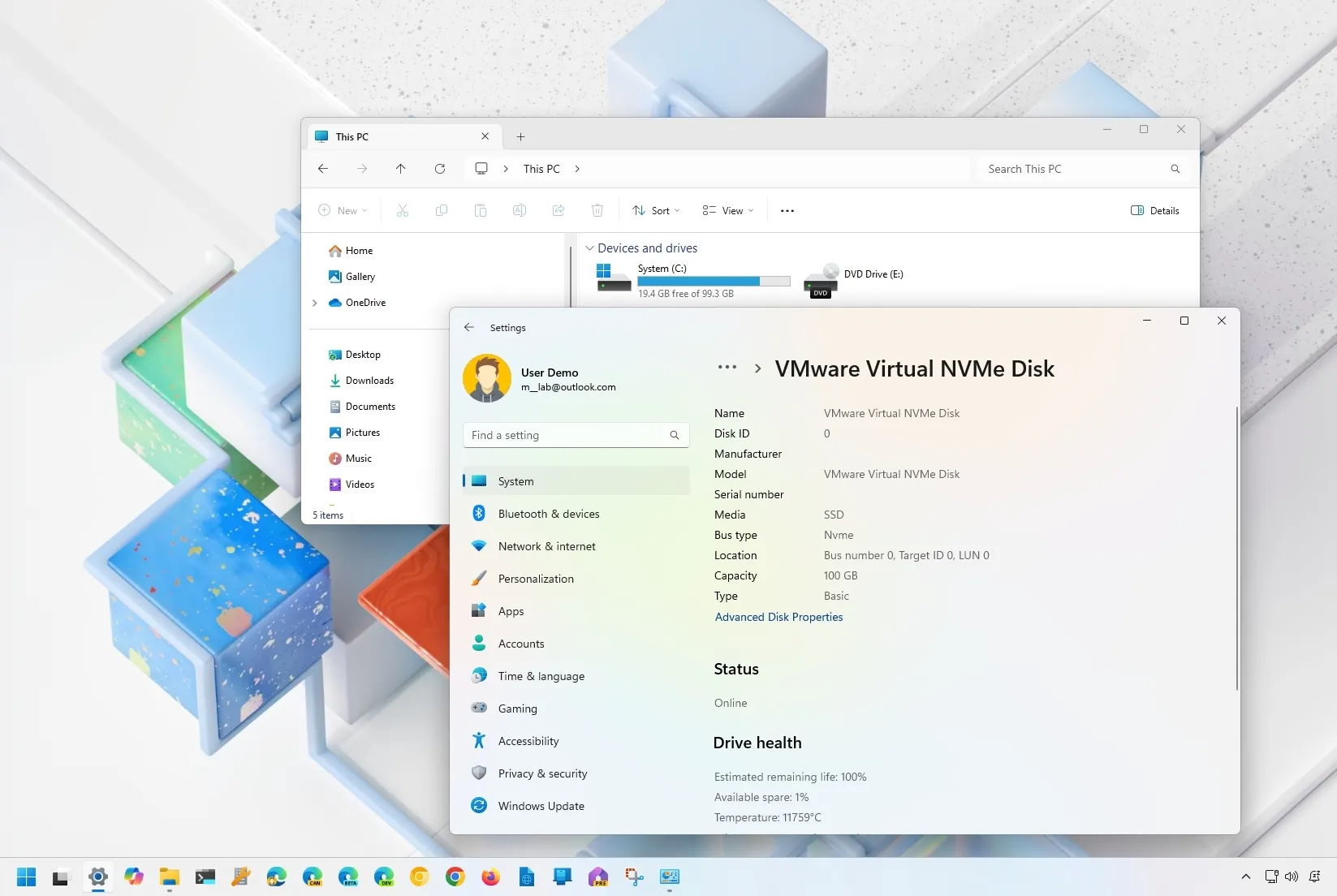Show hidden tray icons chevron

(x=1246, y=877)
